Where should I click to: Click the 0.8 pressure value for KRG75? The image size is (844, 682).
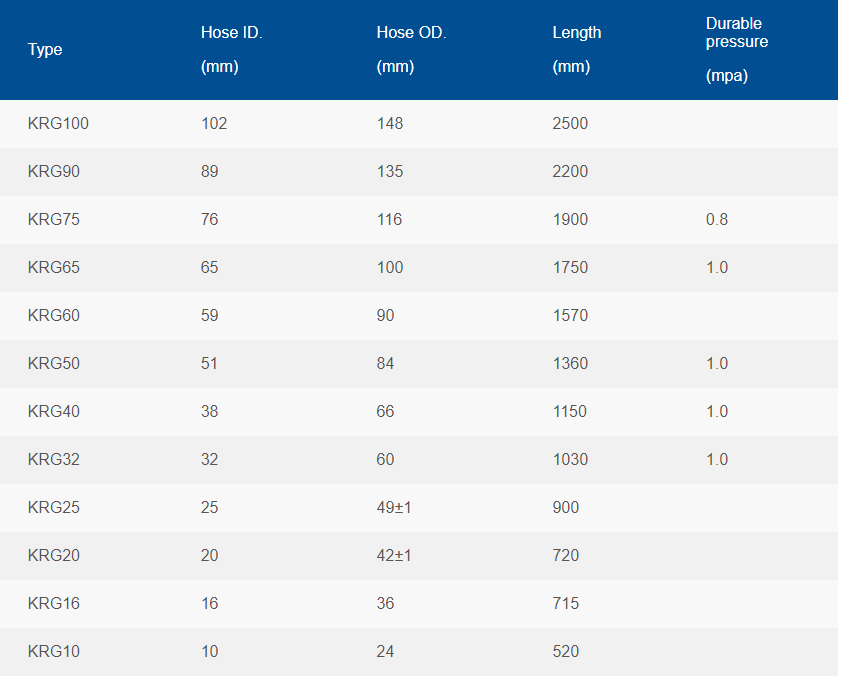pos(716,220)
